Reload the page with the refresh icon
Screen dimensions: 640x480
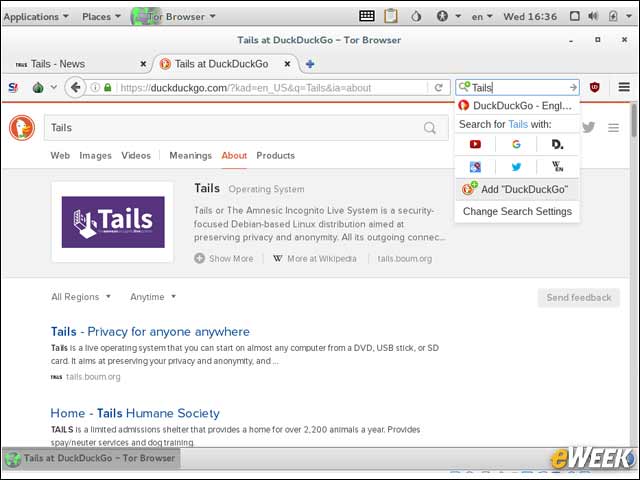[x=439, y=87]
